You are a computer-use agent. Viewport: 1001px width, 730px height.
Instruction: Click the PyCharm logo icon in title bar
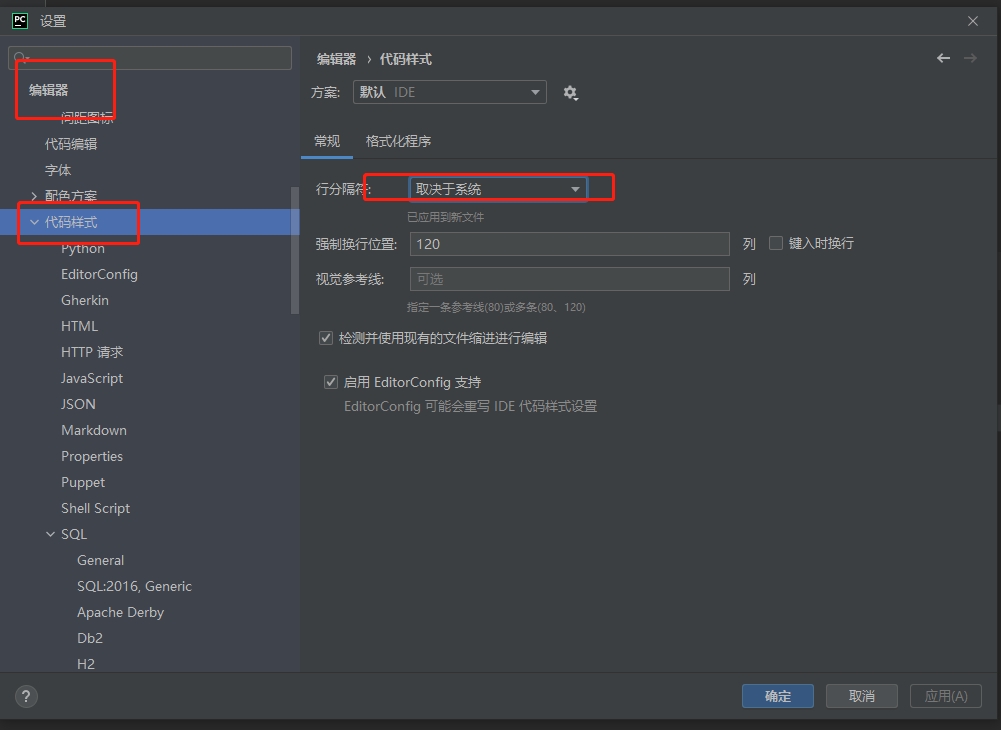20,21
